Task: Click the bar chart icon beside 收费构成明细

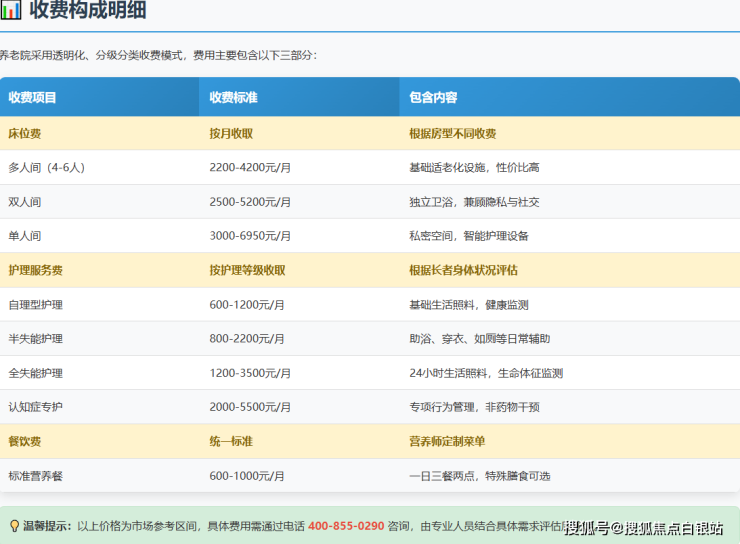Action: (x=10, y=11)
